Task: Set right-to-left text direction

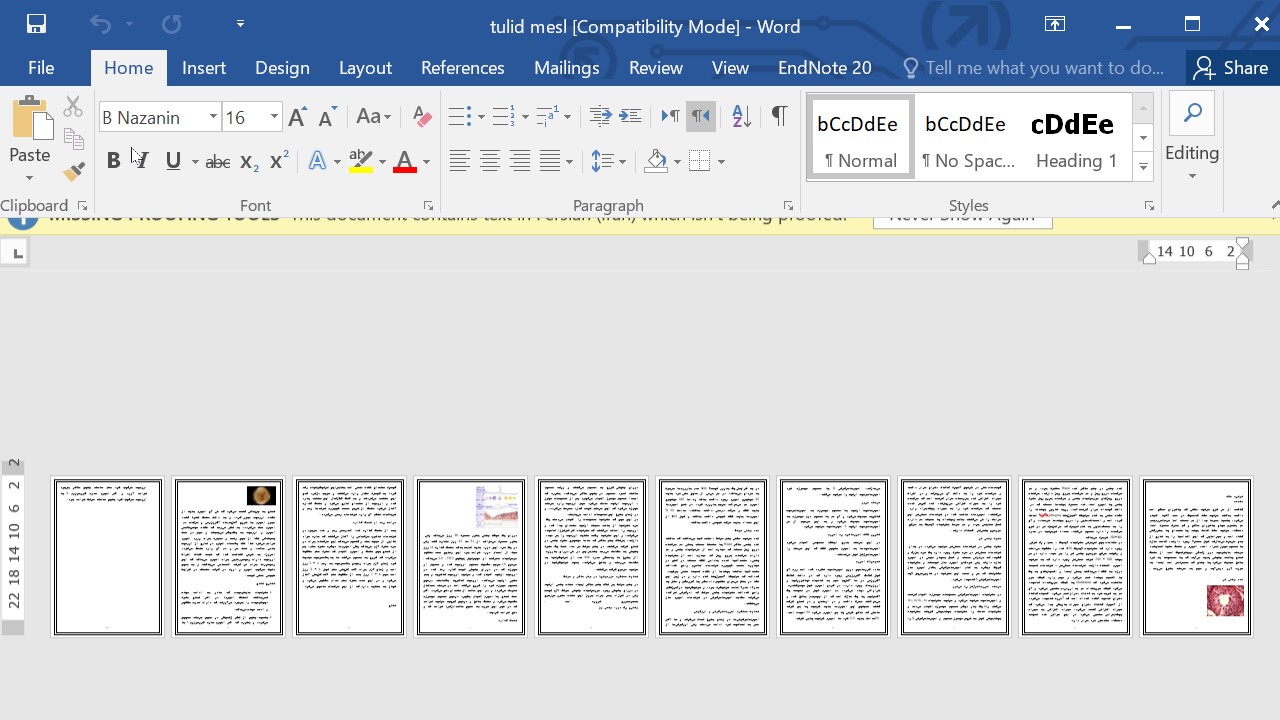Action: pyautogui.click(x=701, y=117)
